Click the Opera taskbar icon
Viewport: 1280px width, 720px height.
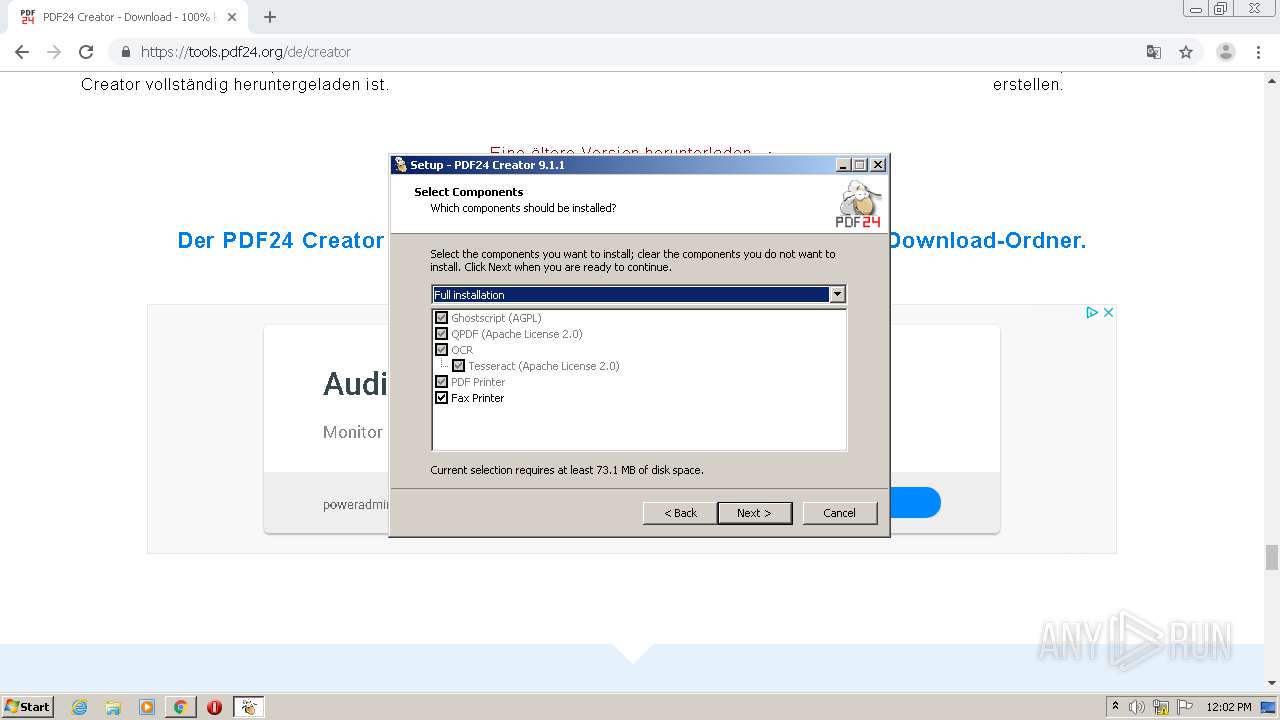tap(214, 707)
